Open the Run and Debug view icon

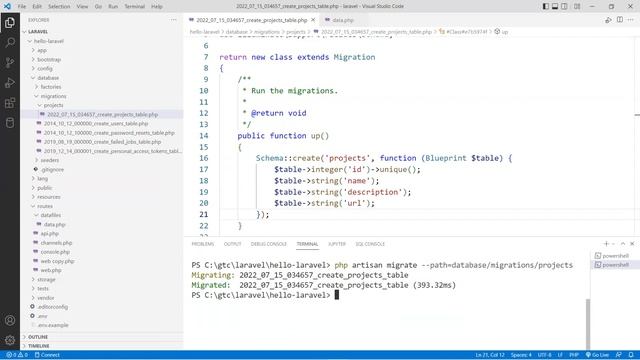pos(10,82)
